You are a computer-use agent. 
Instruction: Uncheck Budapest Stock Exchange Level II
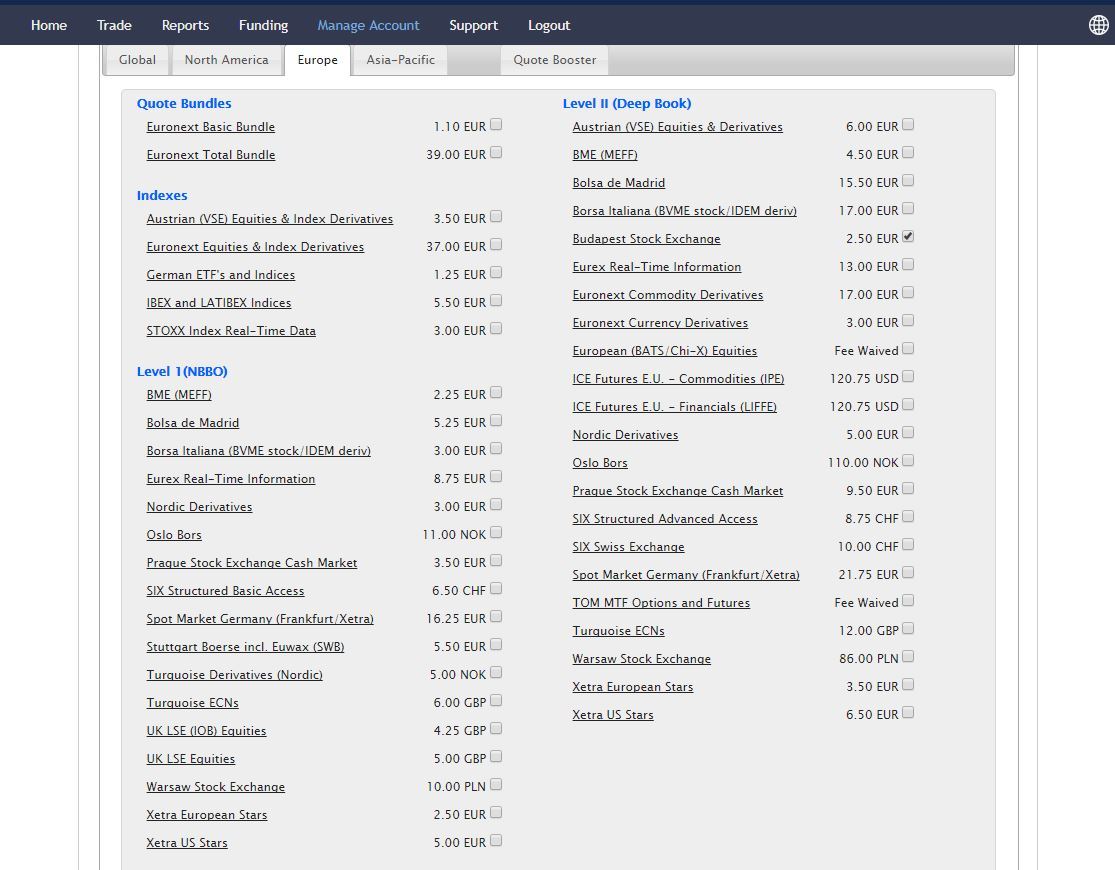coord(908,236)
